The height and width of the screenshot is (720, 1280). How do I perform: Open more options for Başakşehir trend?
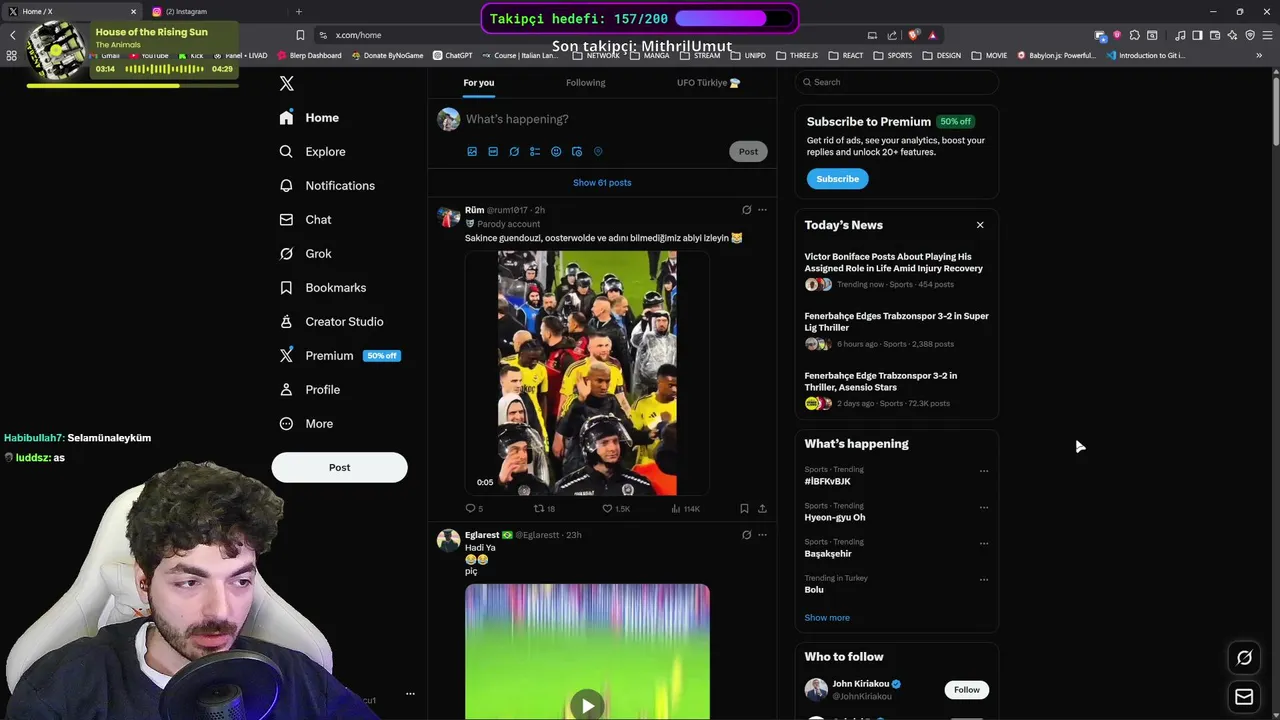(x=984, y=543)
